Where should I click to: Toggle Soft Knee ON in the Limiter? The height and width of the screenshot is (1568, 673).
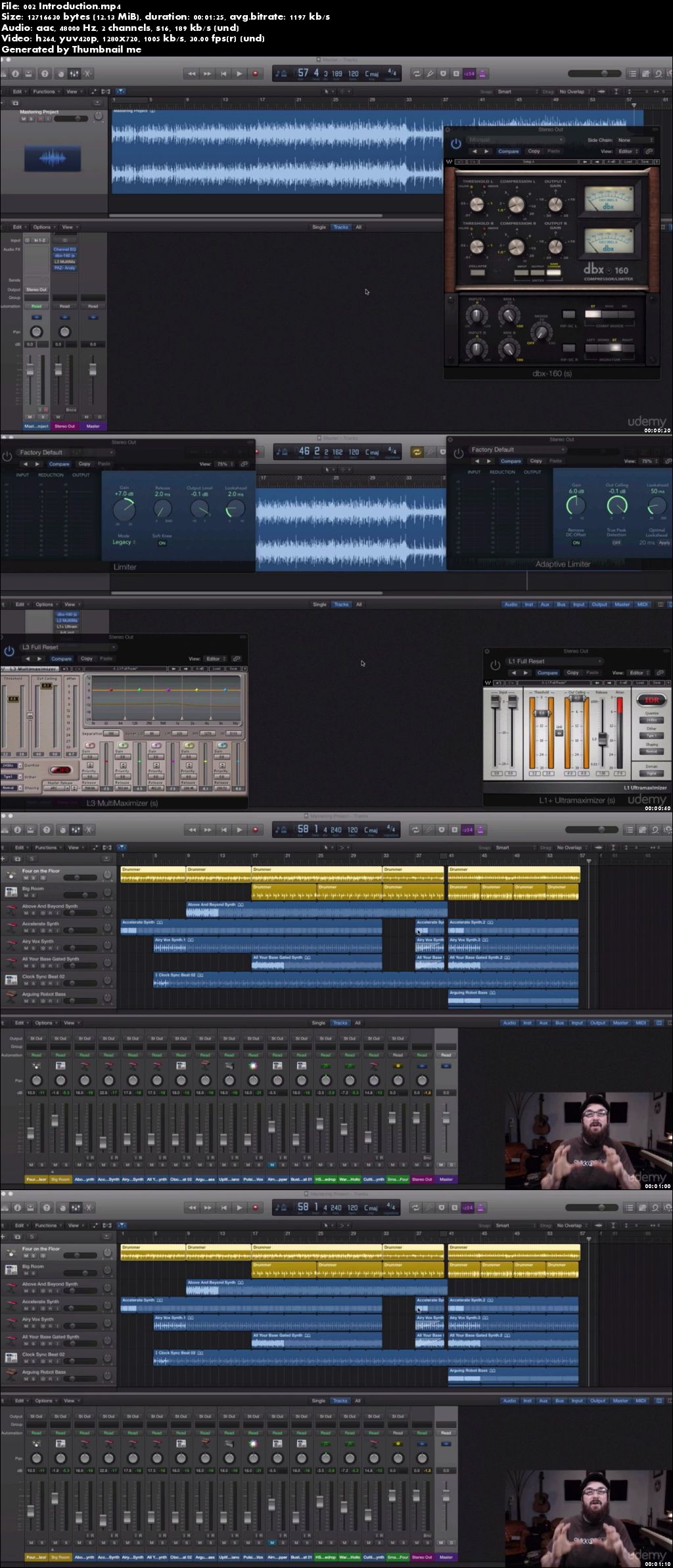(x=162, y=543)
